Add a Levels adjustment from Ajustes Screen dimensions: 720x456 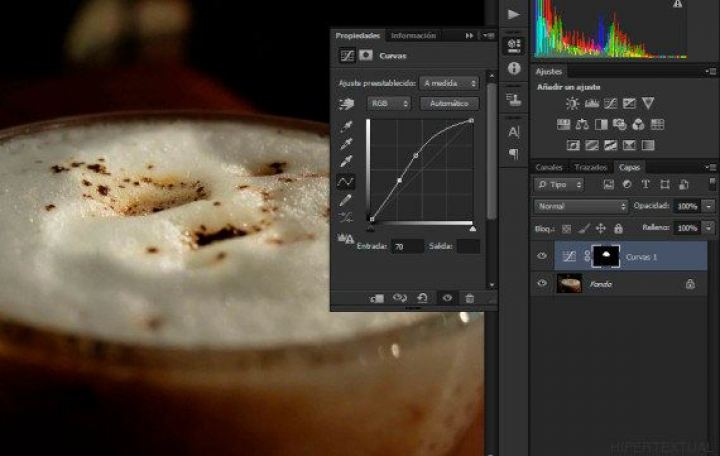pyautogui.click(x=591, y=103)
